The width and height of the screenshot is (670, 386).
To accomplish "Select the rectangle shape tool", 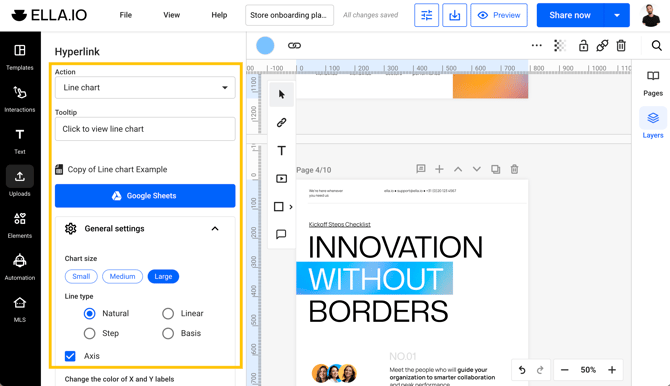I will (x=279, y=207).
